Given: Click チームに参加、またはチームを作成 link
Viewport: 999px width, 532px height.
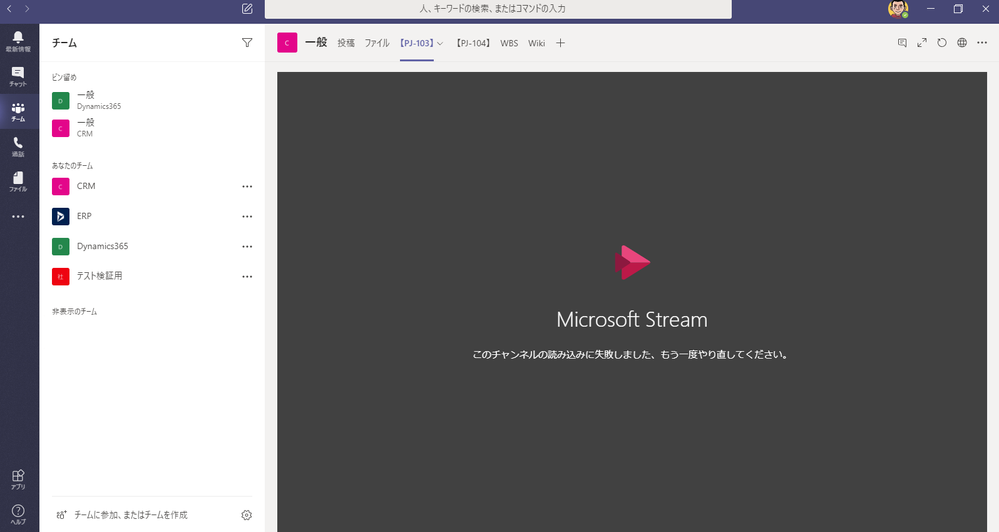Looking at the screenshot, I should 131,515.
